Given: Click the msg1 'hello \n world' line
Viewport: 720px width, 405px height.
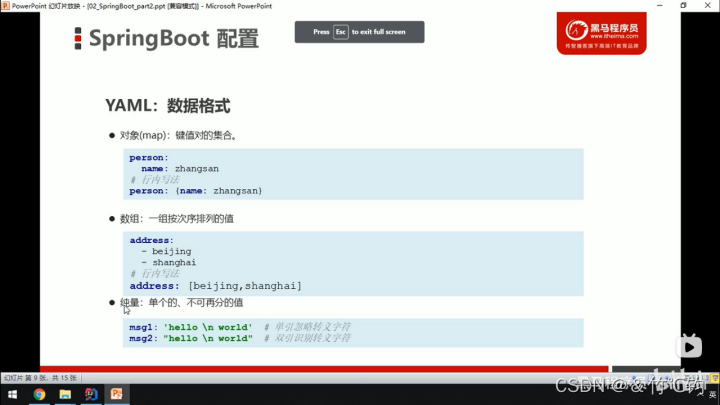Looking at the screenshot, I should [x=191, y=327].
